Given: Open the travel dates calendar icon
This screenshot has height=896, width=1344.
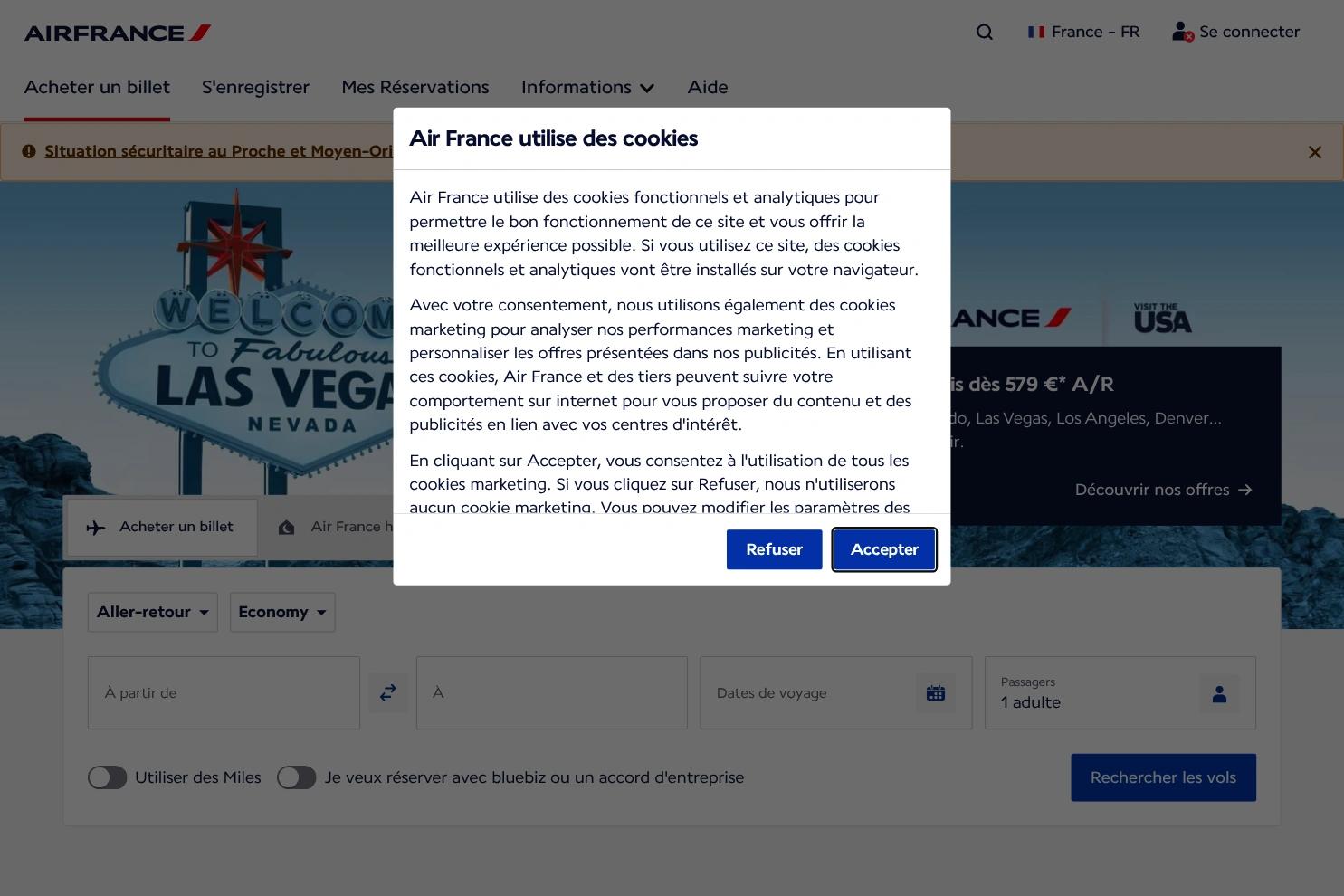Looking at the screenshot, I should [x=936, y=693].
